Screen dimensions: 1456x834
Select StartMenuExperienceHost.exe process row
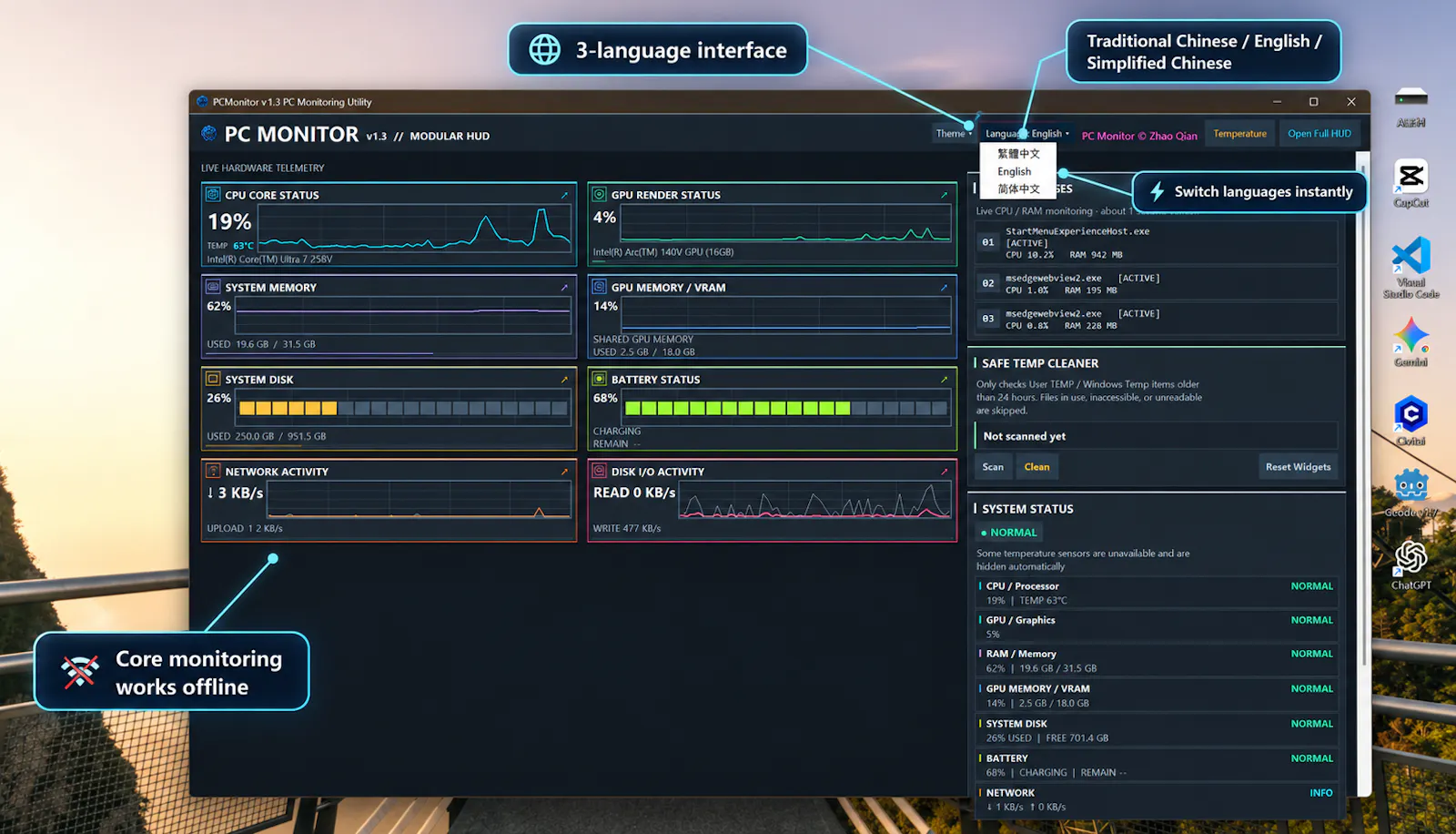[x=1157, y=243]
